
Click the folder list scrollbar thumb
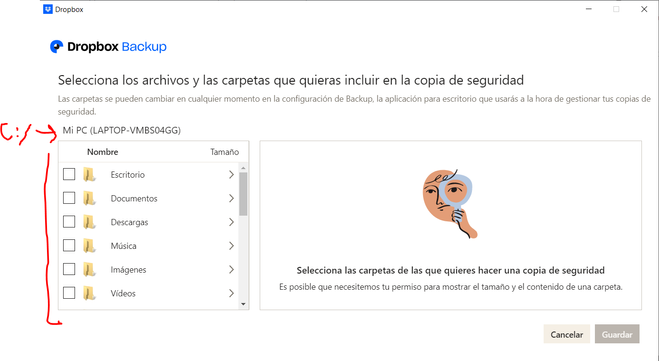(x=243, y=194)
